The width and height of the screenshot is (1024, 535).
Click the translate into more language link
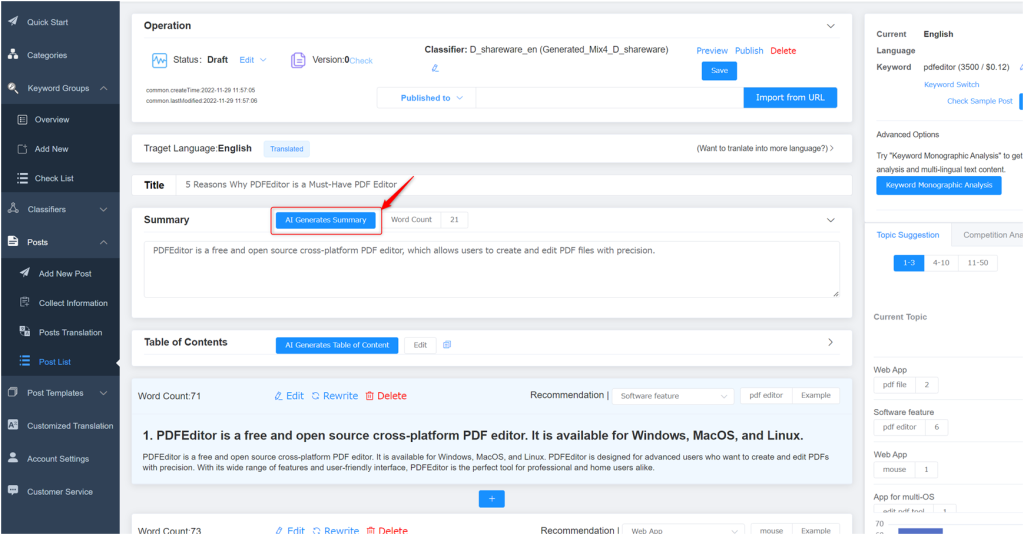click(765, 148)
